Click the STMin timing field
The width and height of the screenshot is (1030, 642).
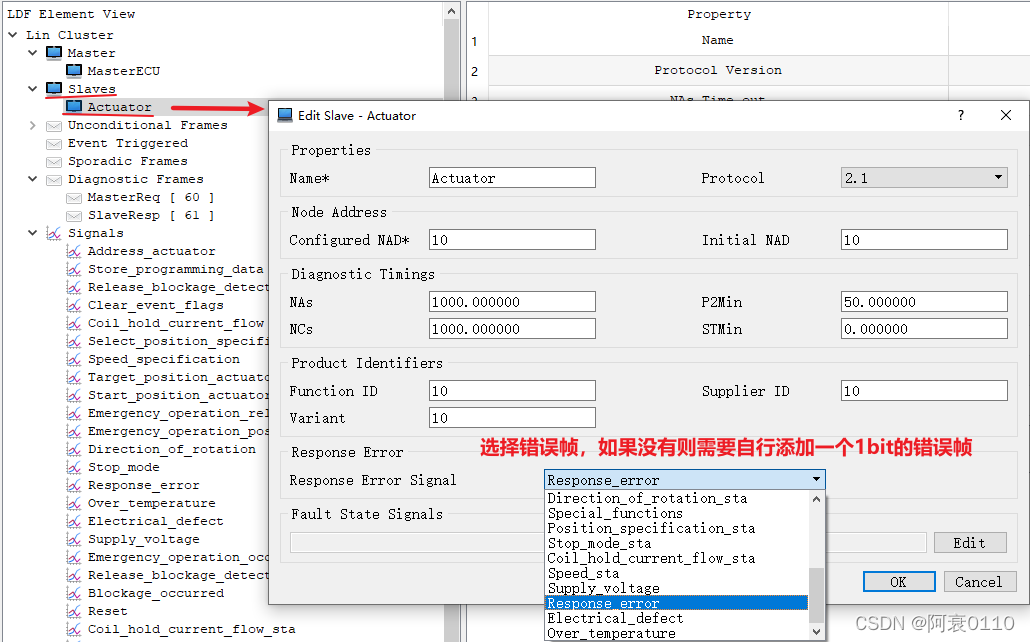924,329
